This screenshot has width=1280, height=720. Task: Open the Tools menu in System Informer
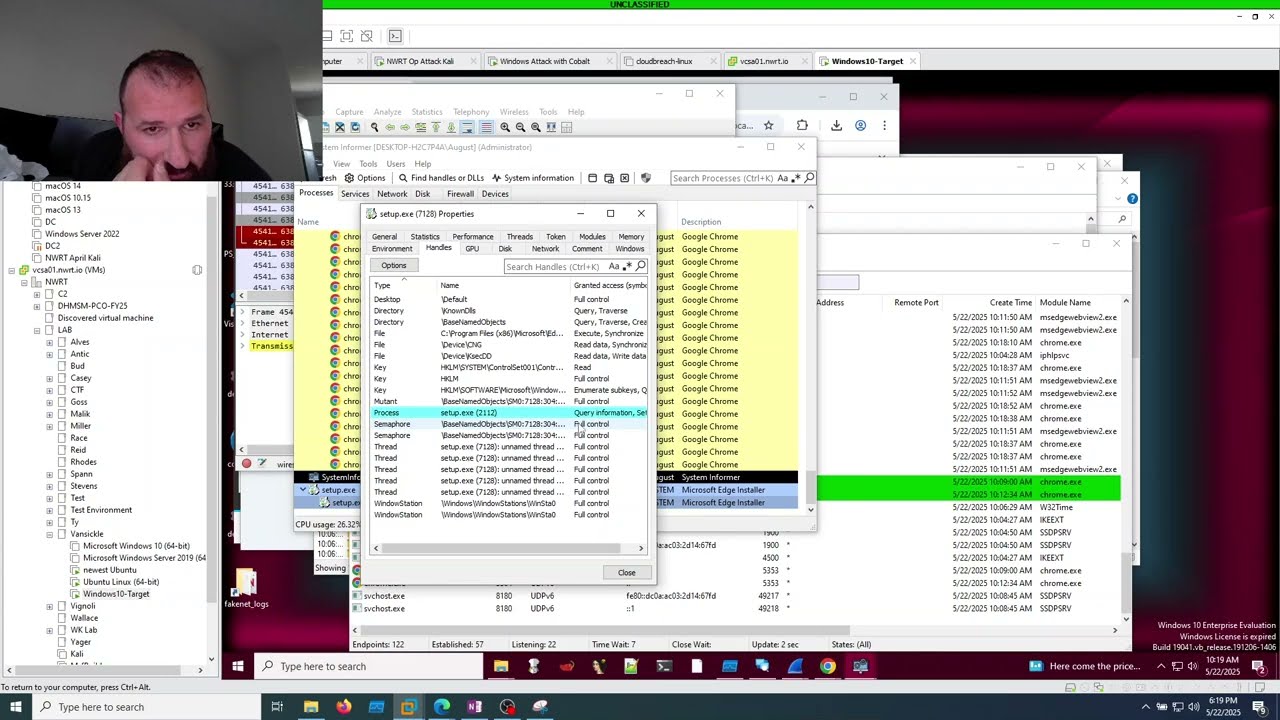[x=368, y=164]
